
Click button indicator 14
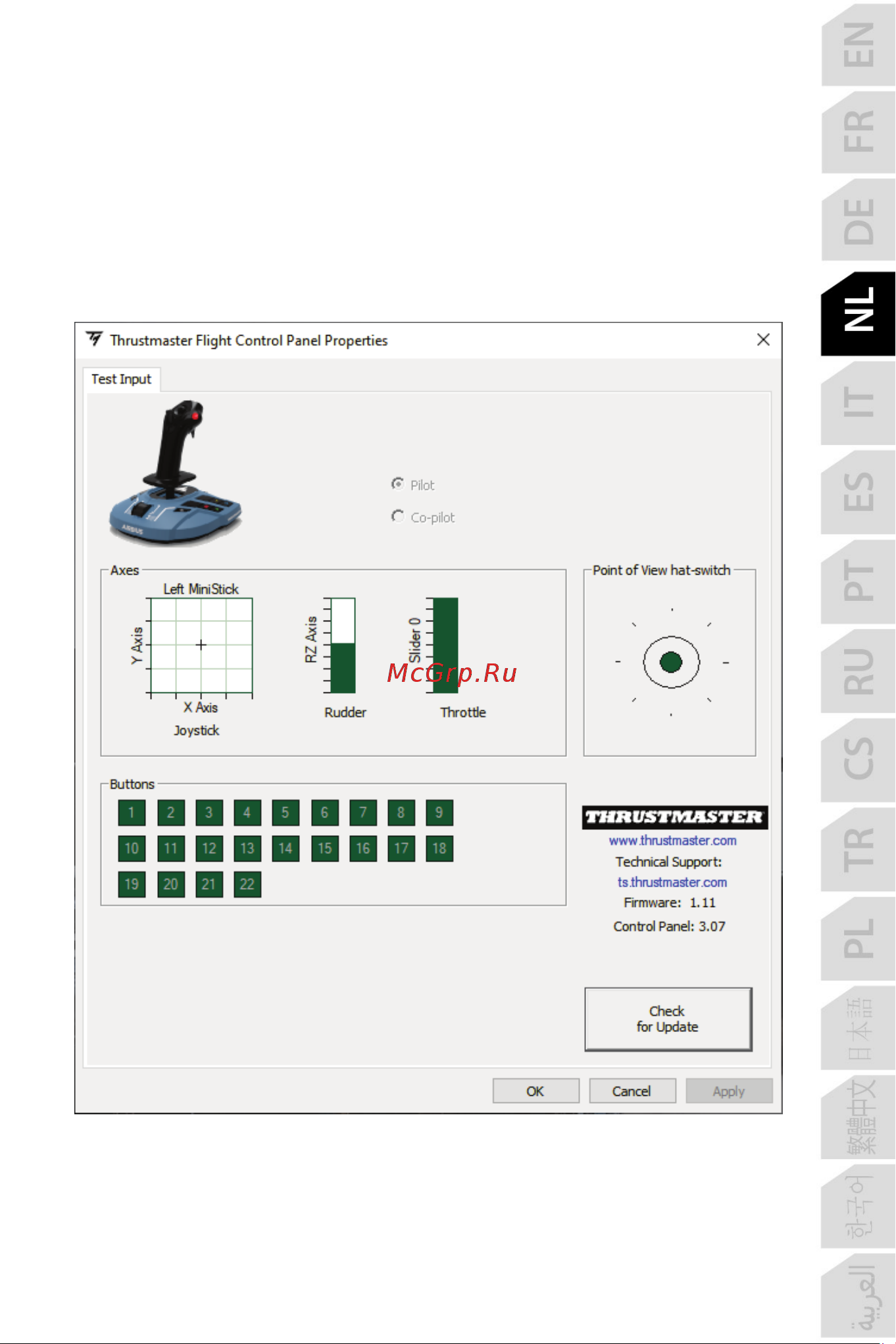click(x=286, y=848)
